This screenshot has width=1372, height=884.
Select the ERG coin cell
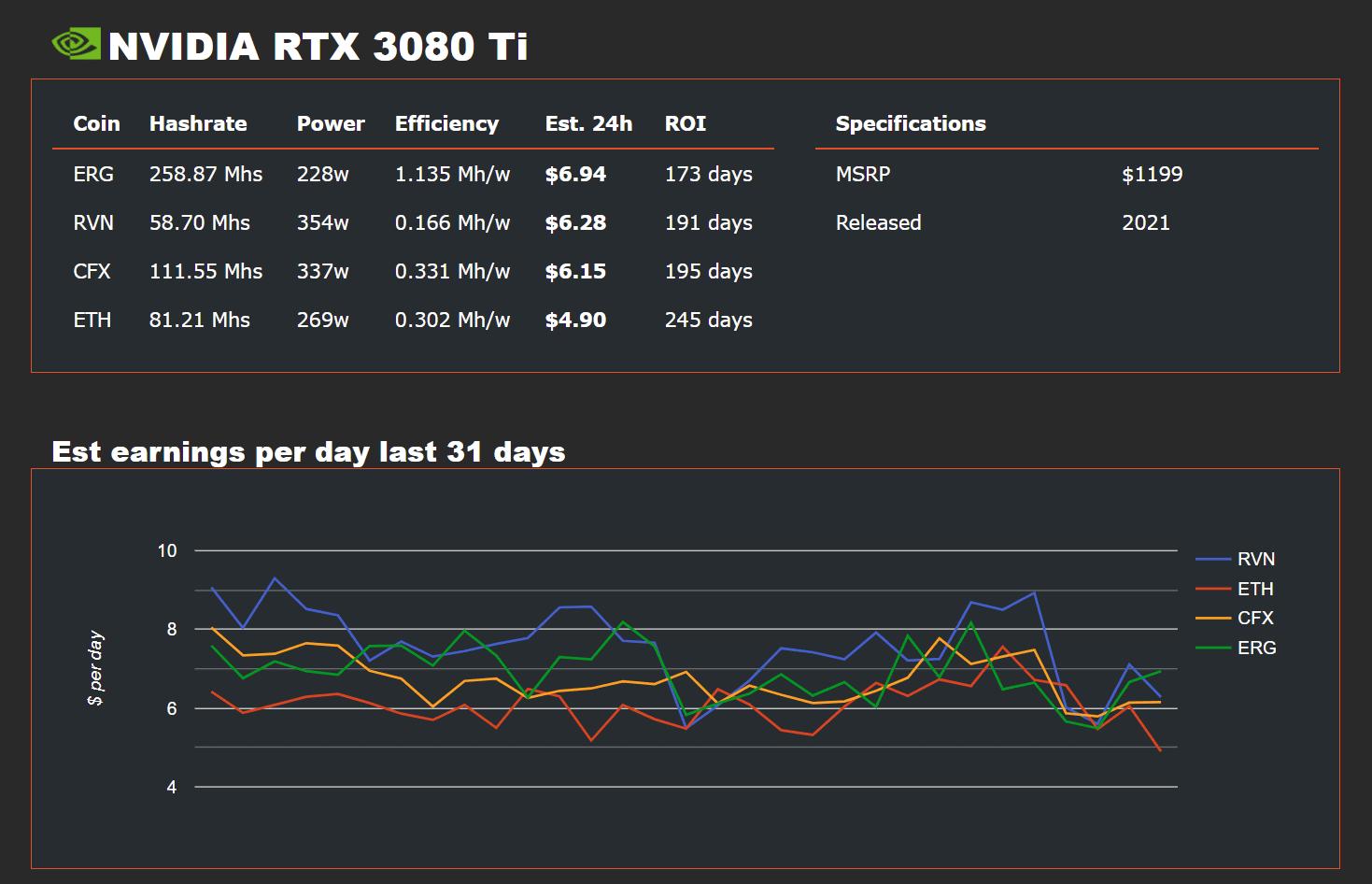point(93,174)
